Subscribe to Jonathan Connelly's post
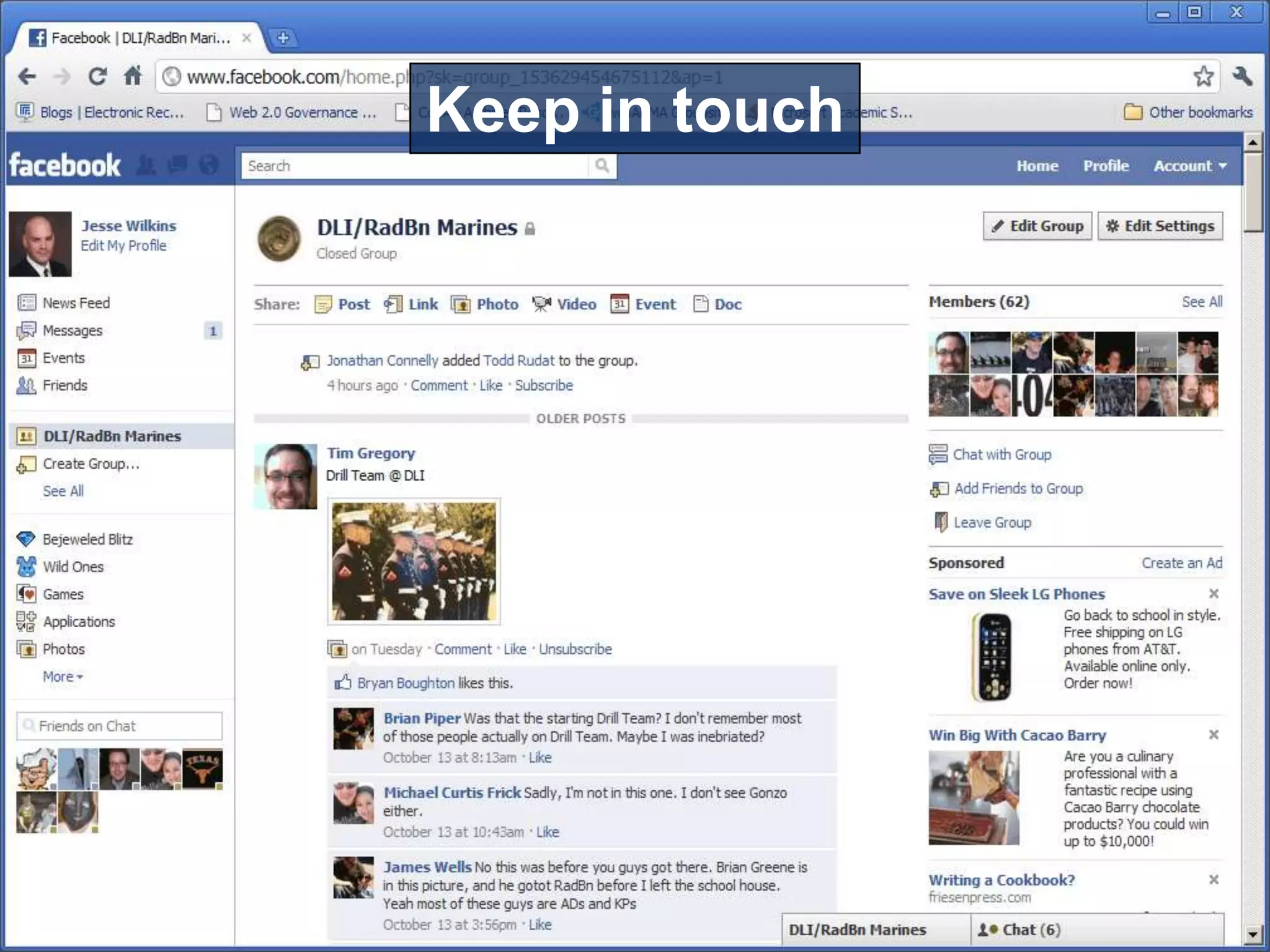This screenshot has width=1270, height=952. coord(544,386)
